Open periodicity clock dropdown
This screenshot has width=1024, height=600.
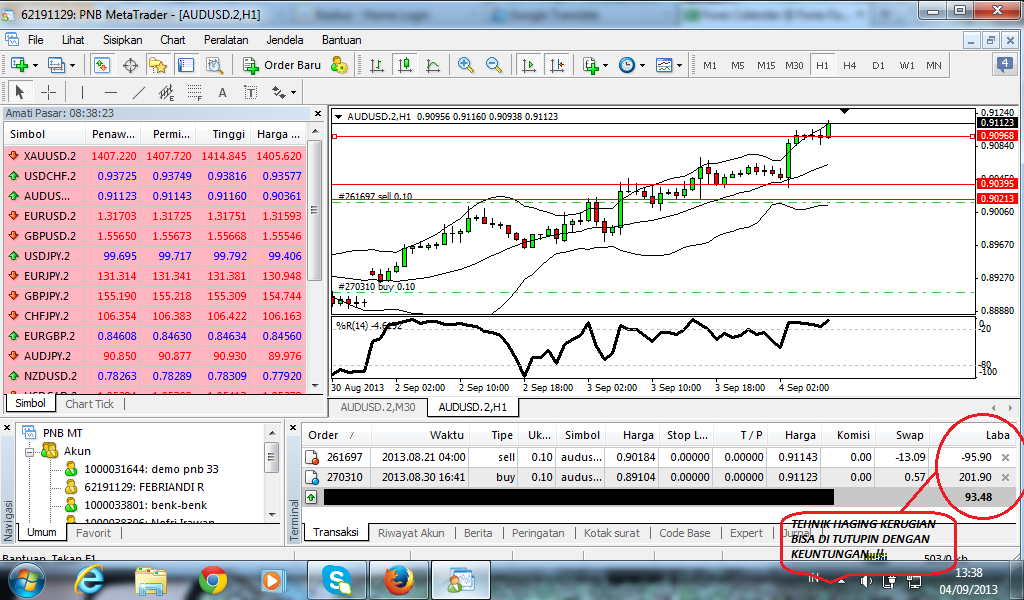pyautogui.click(x=631, y=65)
